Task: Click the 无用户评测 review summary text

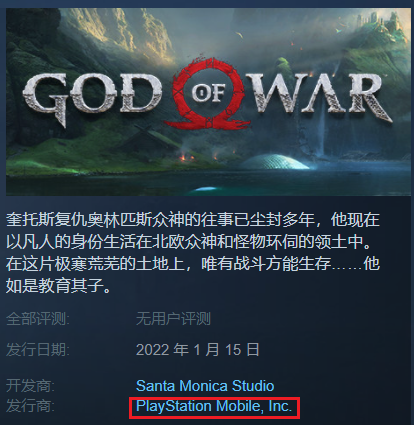Action: click(173, 319)
